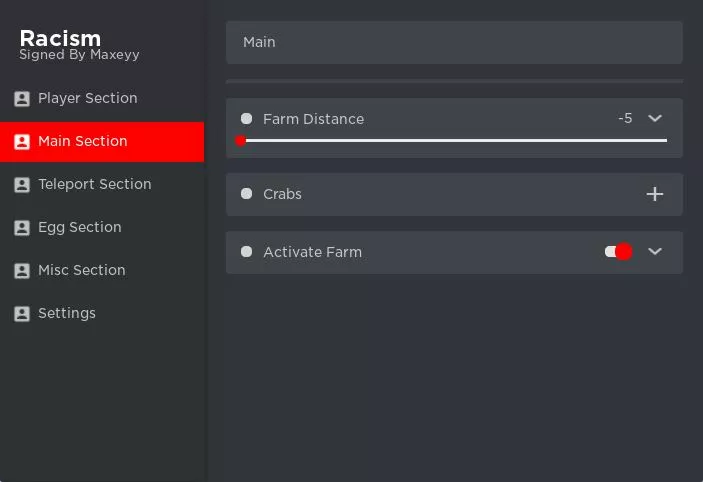Click the Farm Distance slider track

coord(454,141)
